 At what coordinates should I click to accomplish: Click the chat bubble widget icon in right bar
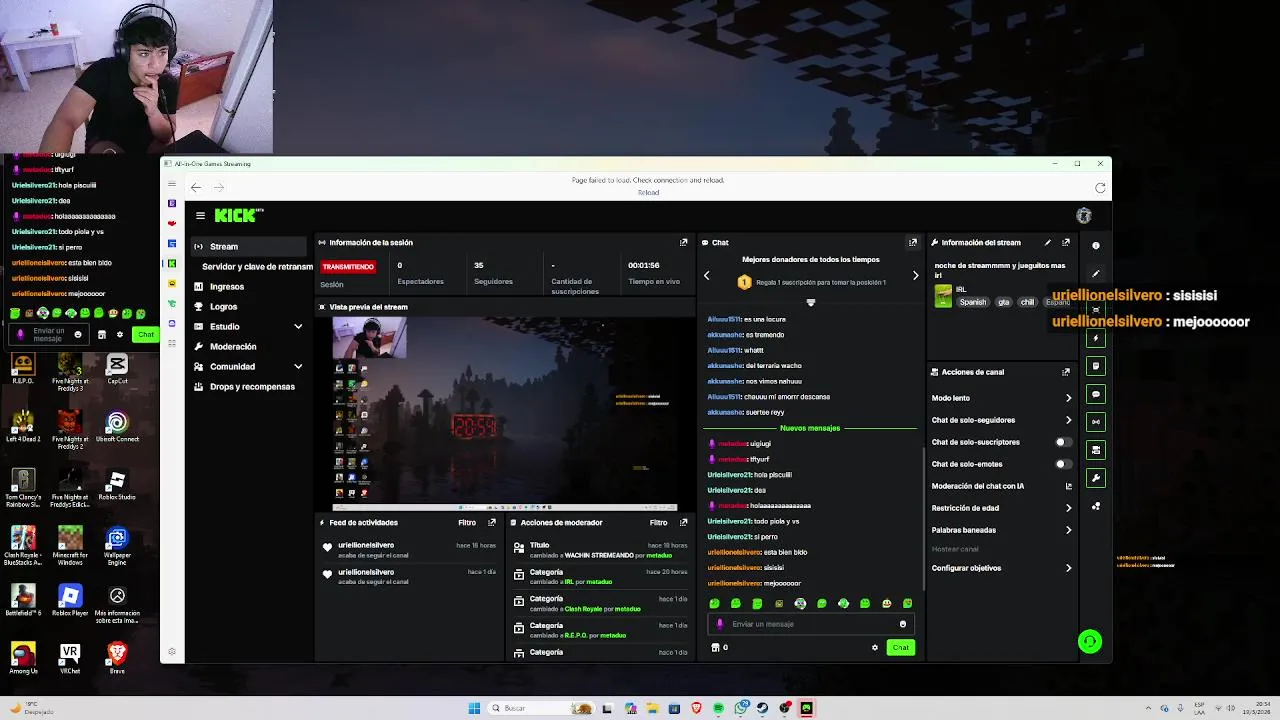pos(1096,394)
